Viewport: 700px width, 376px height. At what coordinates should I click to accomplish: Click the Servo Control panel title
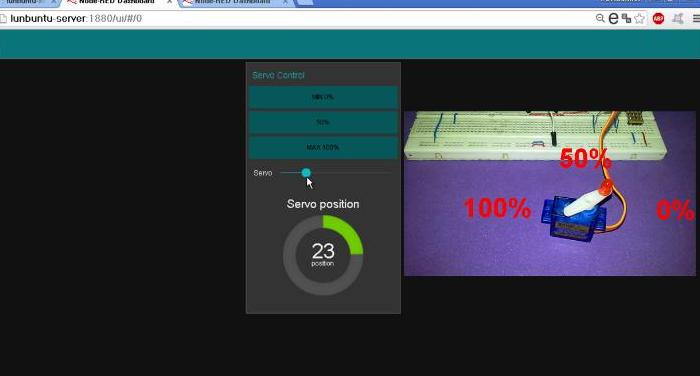[278, 75]
